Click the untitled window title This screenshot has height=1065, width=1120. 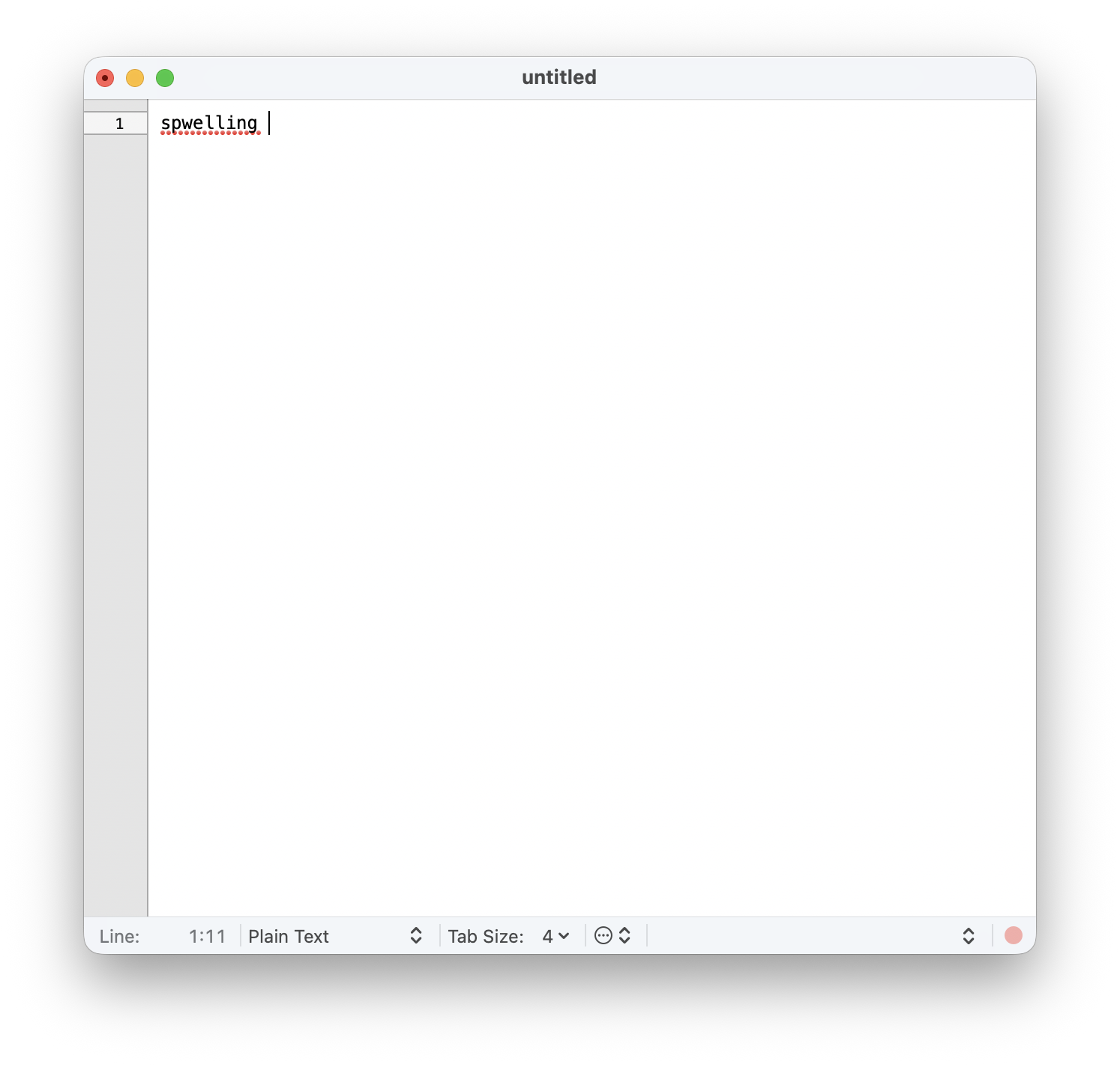pos(559,77)
